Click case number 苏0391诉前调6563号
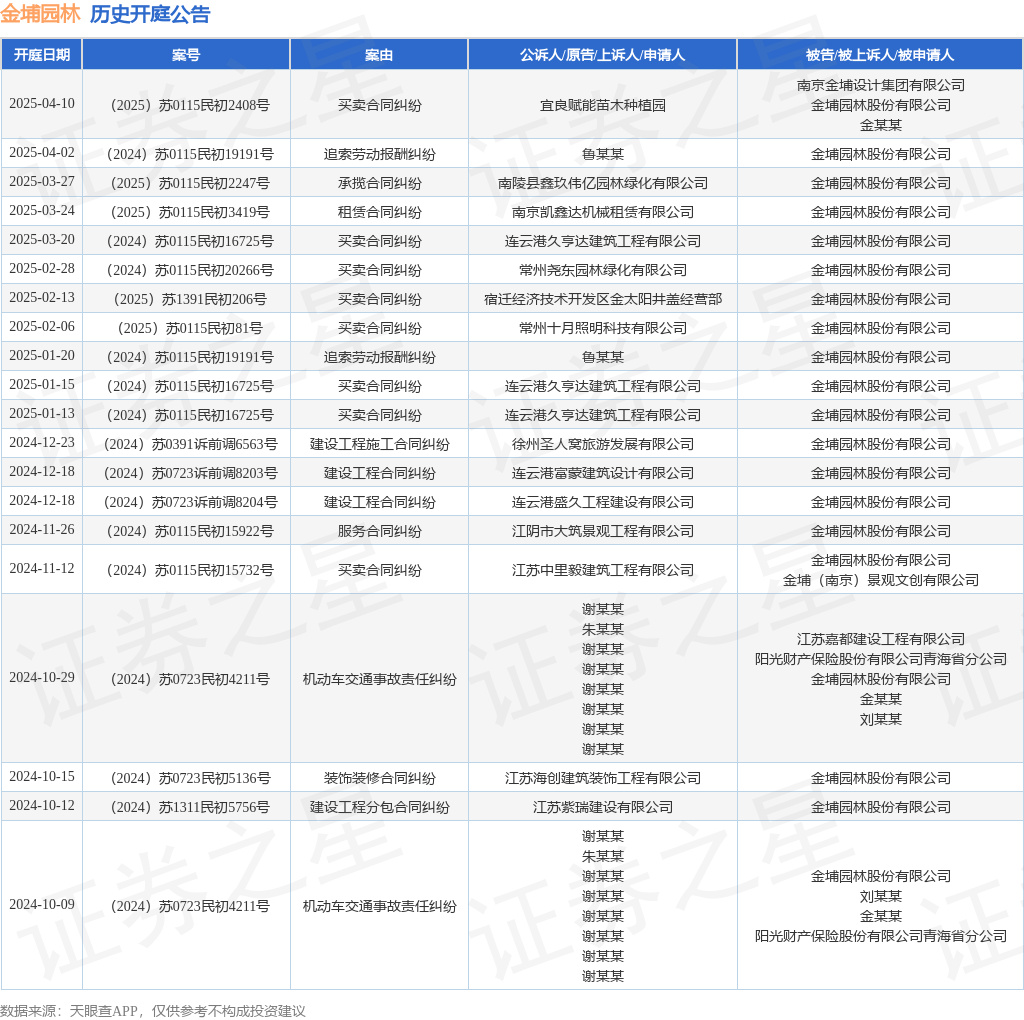The height and width of the screenshot is (1020, 1024). pos(190,444)
